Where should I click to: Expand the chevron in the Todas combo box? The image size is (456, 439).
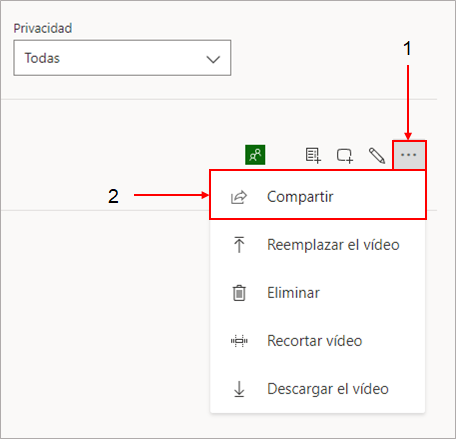pos(213,59)
